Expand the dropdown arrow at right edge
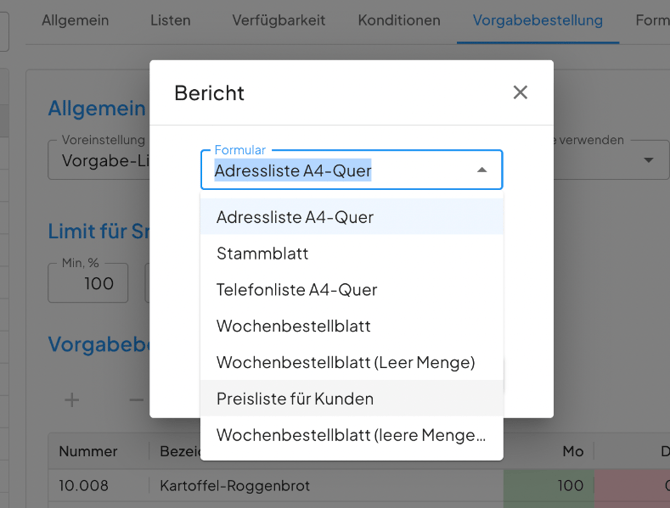Viewport: 670px width, 508px height. [649, 160]
